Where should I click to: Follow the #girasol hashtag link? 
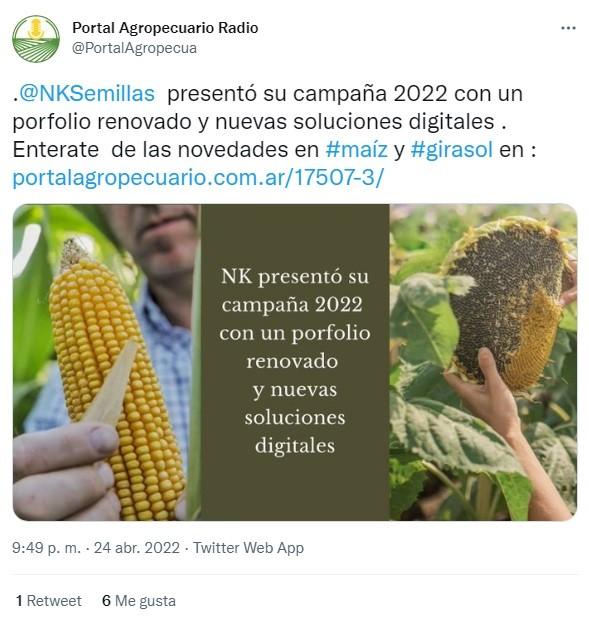[x=451, y=150]
